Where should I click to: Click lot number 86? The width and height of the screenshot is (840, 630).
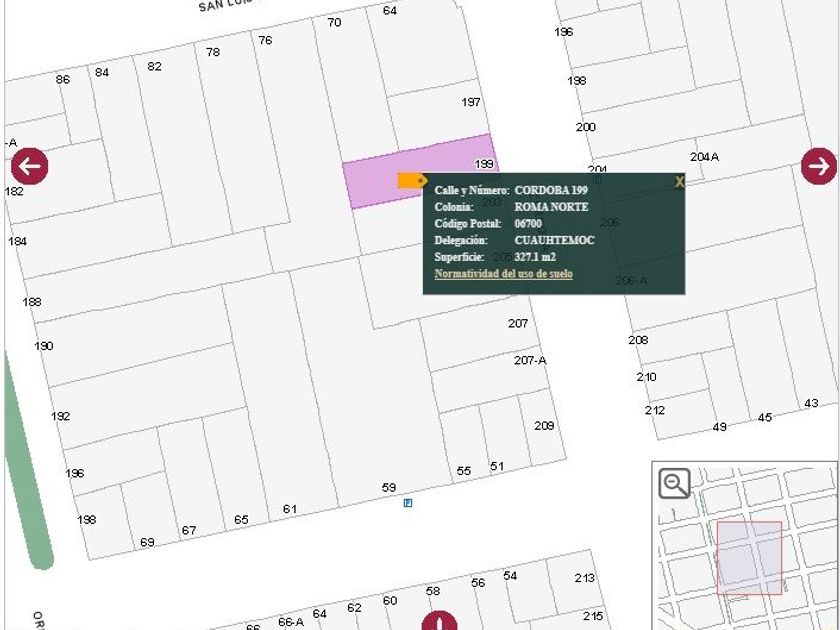coord(63,79)
